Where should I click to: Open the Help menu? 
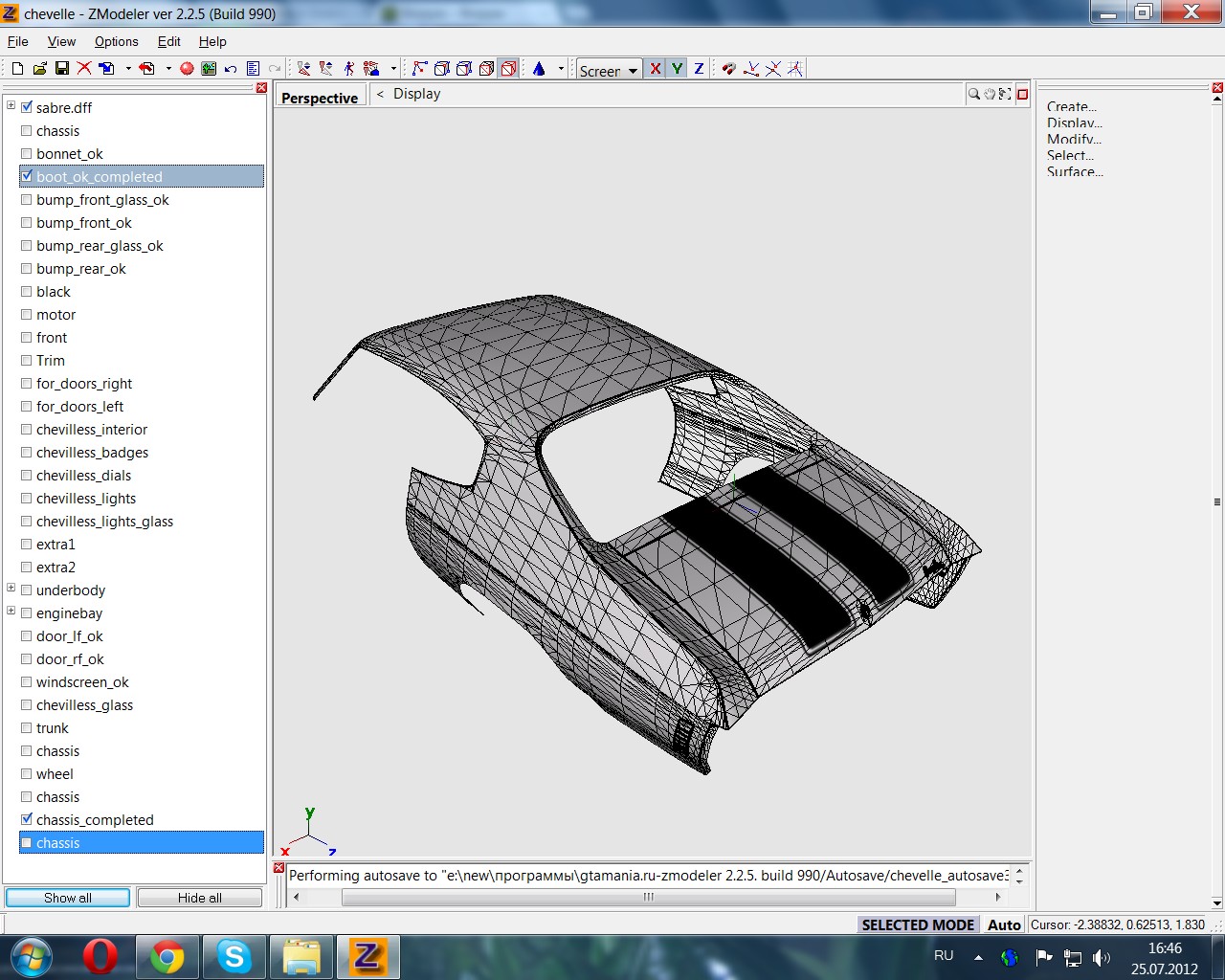(x=212, y=41)
